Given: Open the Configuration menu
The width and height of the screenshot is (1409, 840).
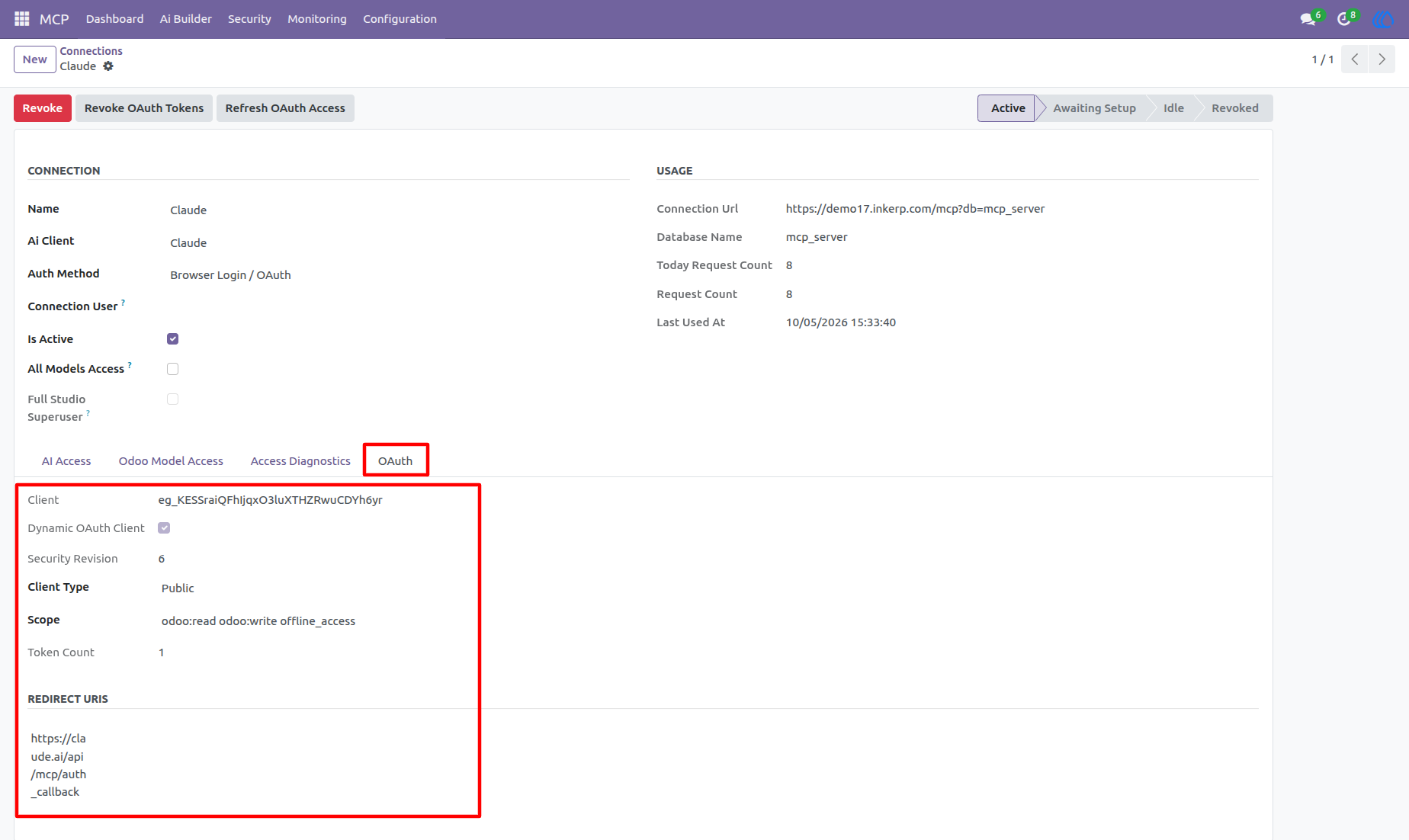Looking at the screenshot, I should coord(400,19).
